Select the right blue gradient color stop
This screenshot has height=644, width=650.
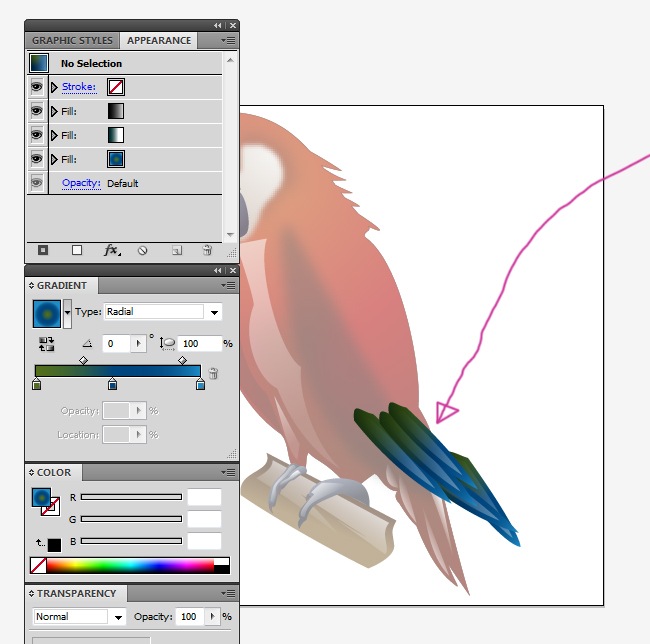pos(200,384)
